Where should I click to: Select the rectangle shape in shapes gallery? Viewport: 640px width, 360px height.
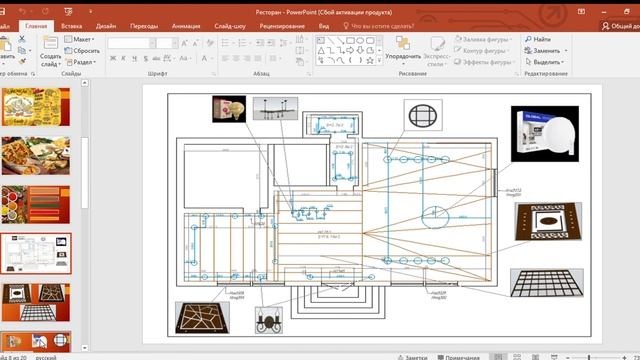[350, 40]
